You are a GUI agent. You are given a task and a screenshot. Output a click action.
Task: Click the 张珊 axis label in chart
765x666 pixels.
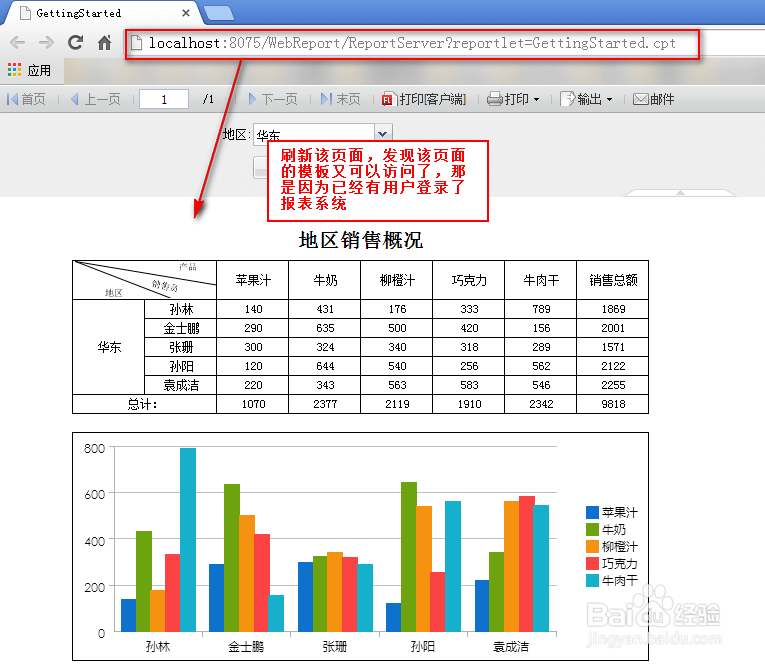(335, 647)
